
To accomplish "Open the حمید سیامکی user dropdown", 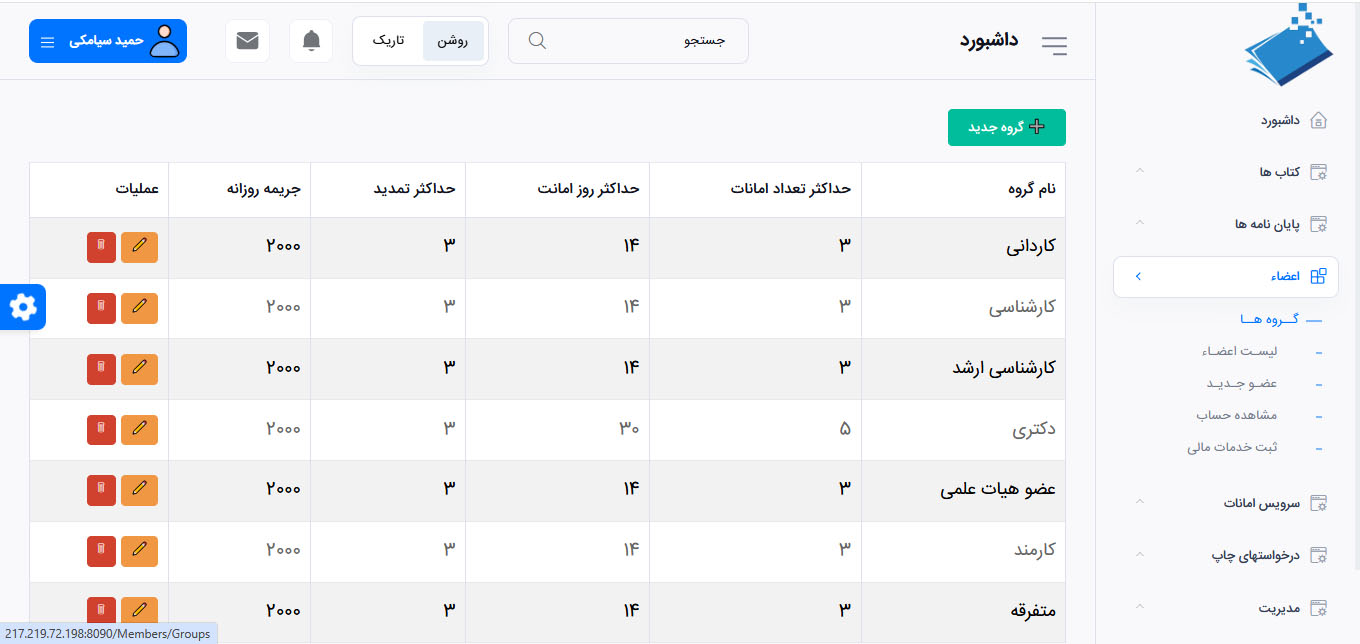I will [x=108, y=41].
